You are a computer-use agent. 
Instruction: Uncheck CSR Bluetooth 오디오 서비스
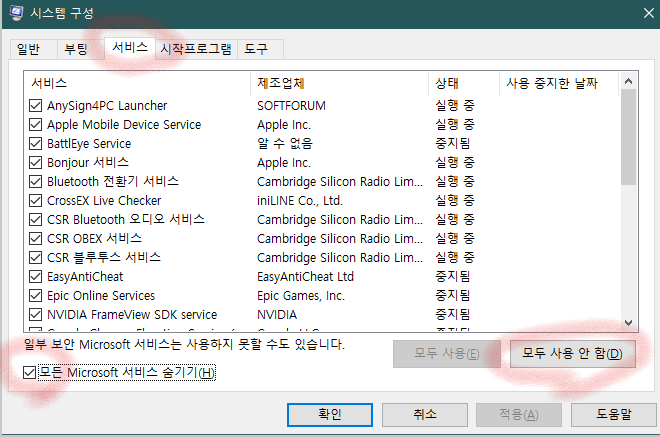[35, 219]
